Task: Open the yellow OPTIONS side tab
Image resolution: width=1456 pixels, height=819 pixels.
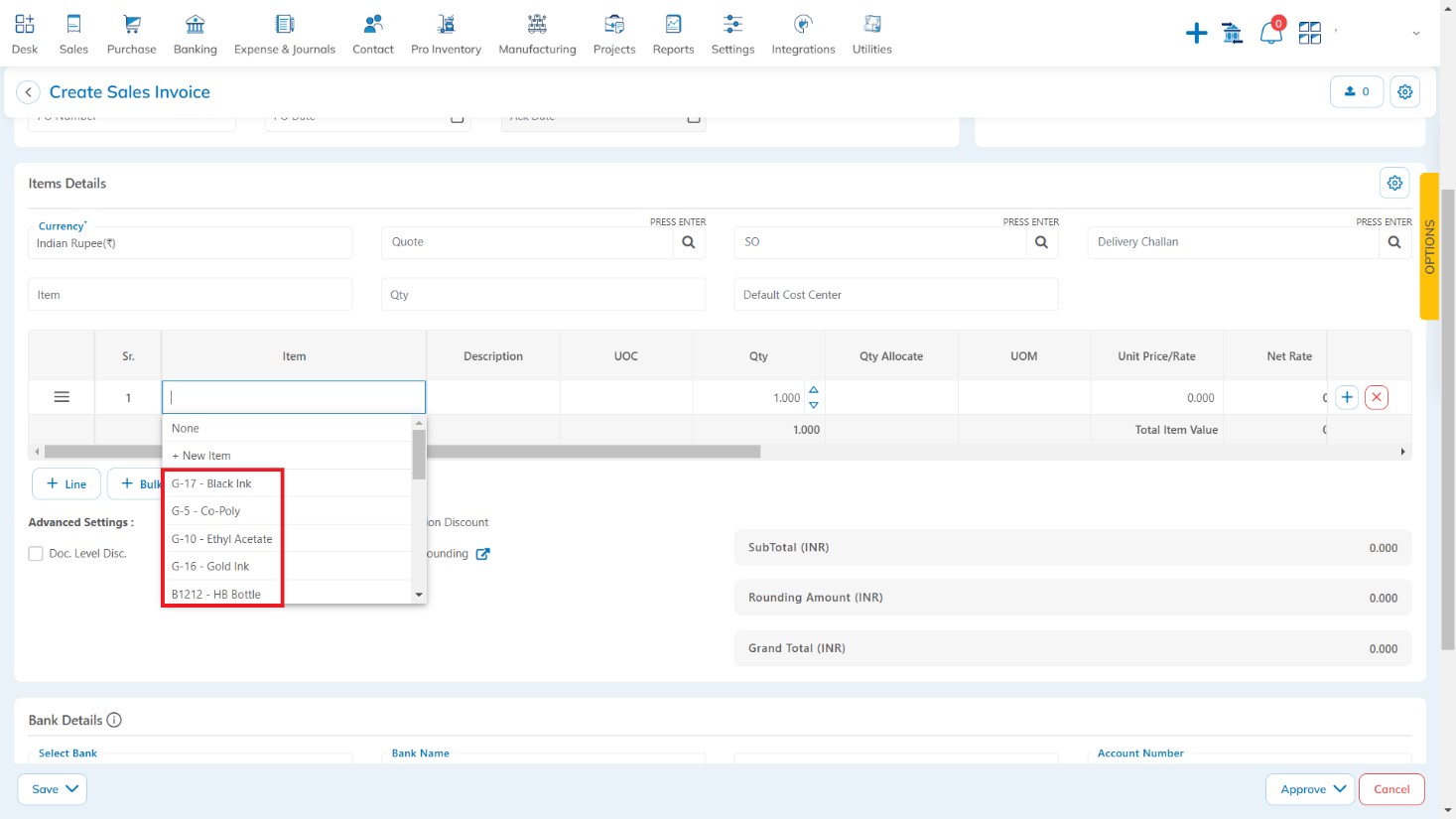Action: (x=1429, y=246)
